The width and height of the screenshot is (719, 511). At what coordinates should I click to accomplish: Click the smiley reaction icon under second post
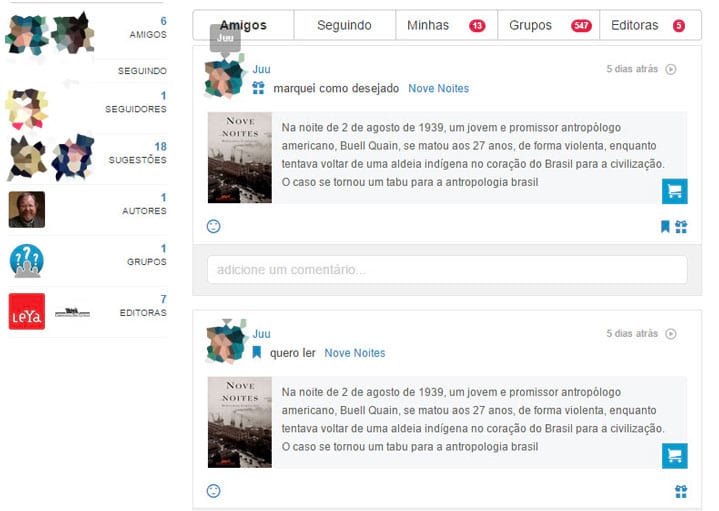214,491
